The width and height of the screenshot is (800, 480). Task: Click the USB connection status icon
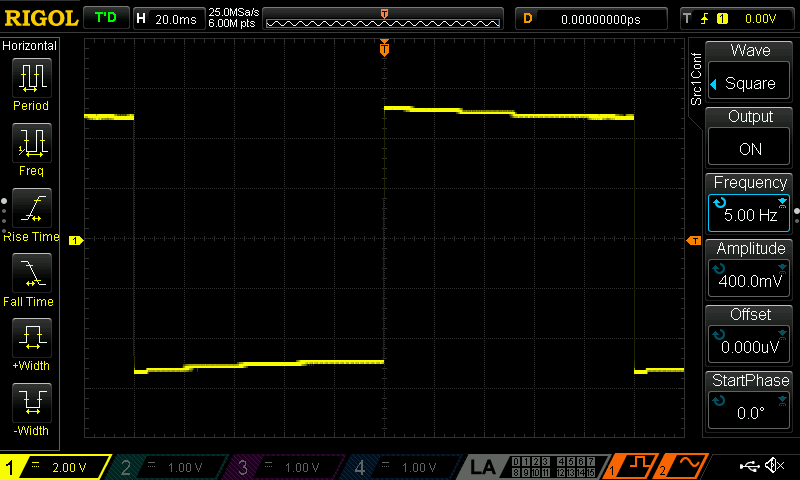749,466
